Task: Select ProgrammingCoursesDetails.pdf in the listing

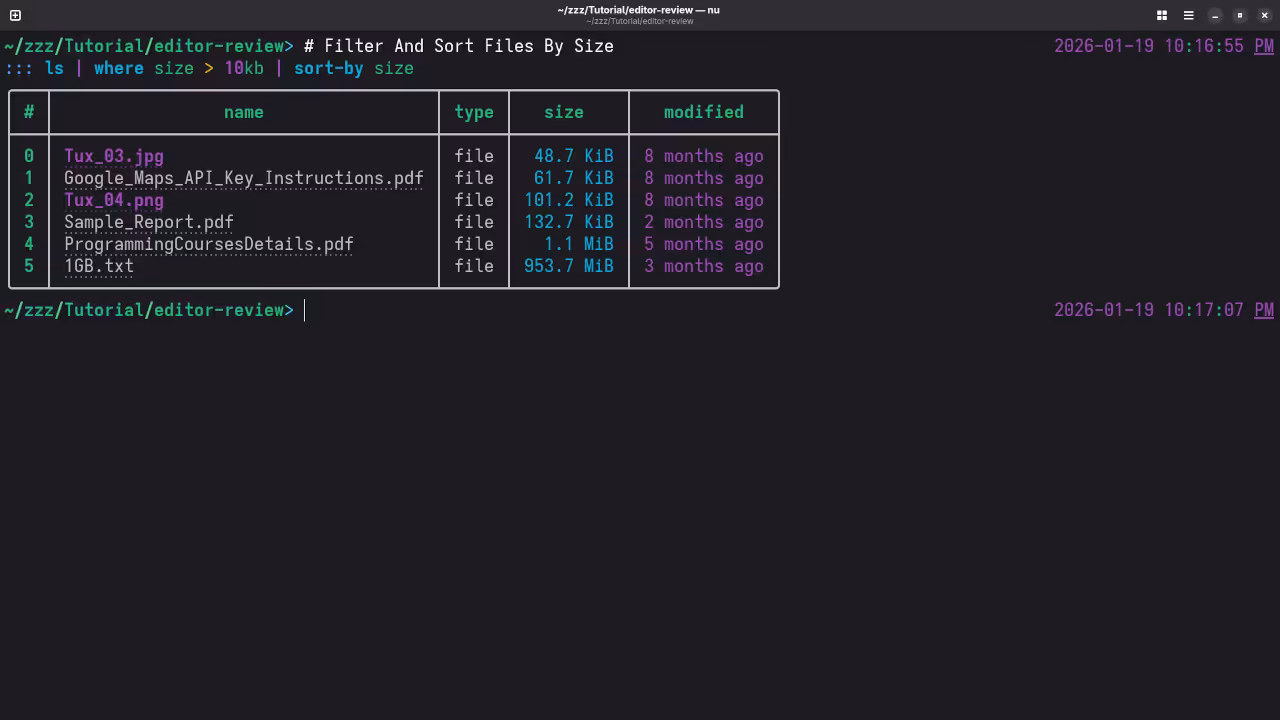Action: [209, 244]
